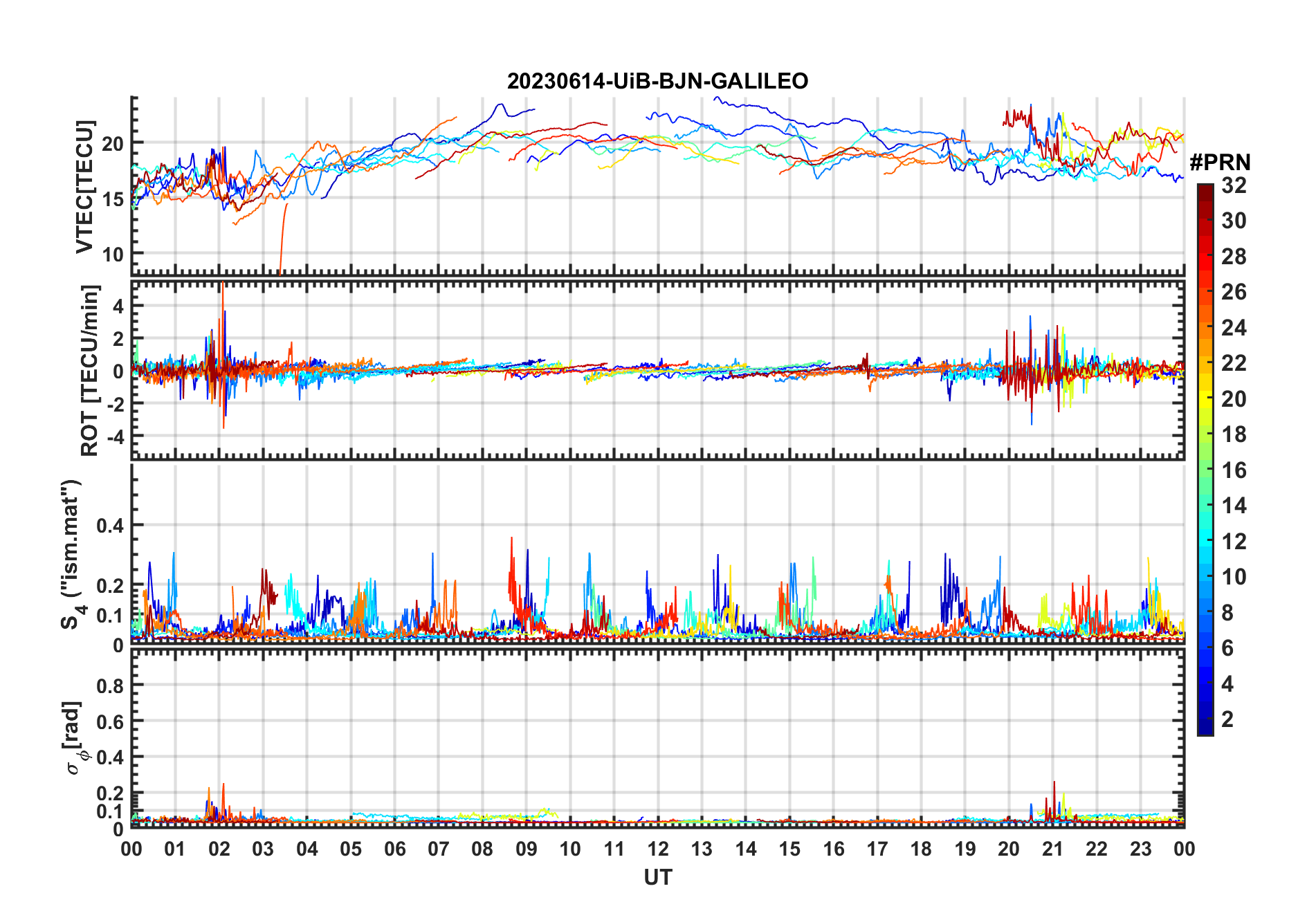This screenshot has height=920, width=1316.
Task: Click x-axis tick label 06
Action: [x=395, y=849]
